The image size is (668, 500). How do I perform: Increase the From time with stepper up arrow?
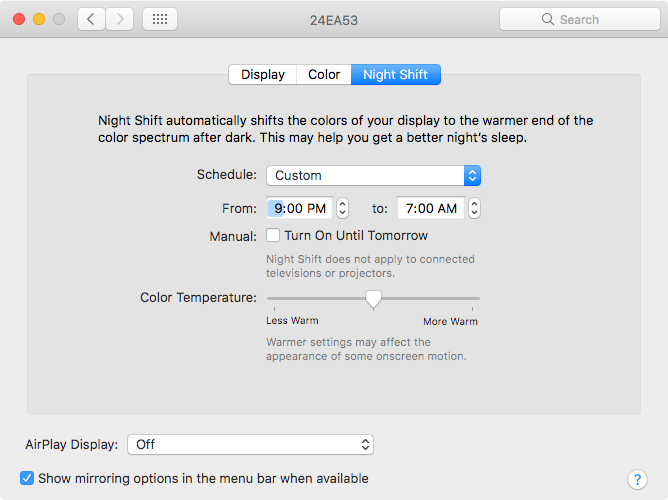[342, 203]
